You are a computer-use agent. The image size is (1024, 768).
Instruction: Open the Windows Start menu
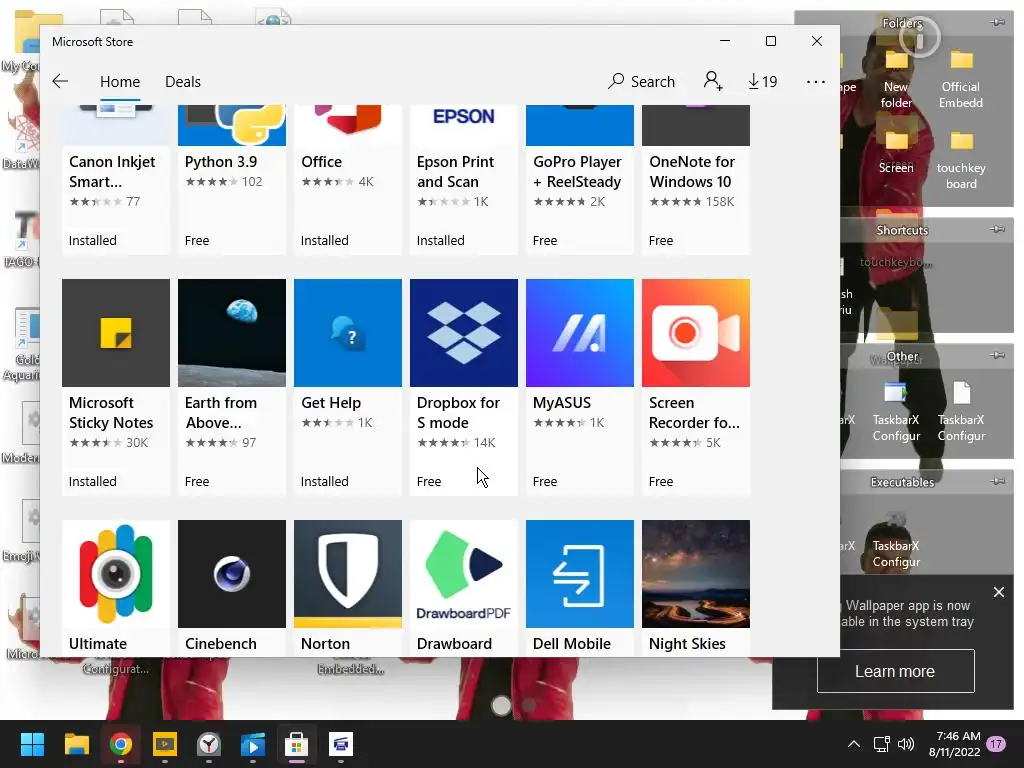coord(32,744)
